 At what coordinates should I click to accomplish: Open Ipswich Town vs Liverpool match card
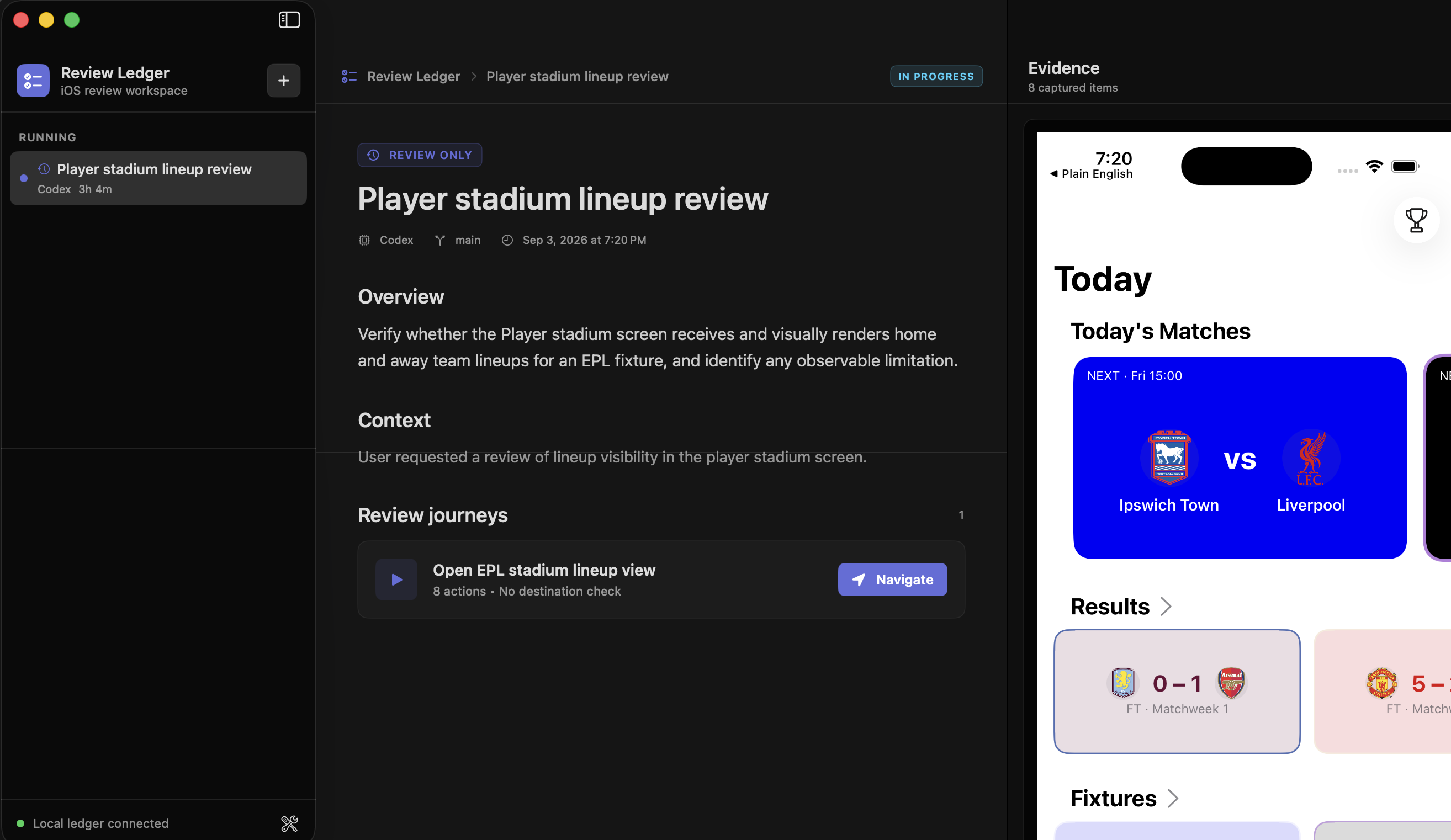[x=1240, y=458]
